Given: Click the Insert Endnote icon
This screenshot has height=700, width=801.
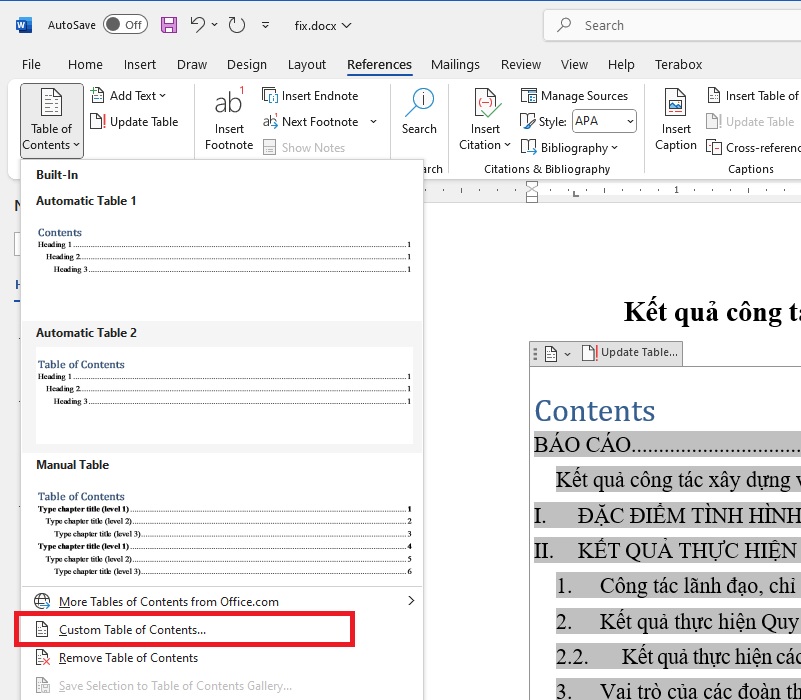Looking at the screenshot, I should (x=270, y=95).
